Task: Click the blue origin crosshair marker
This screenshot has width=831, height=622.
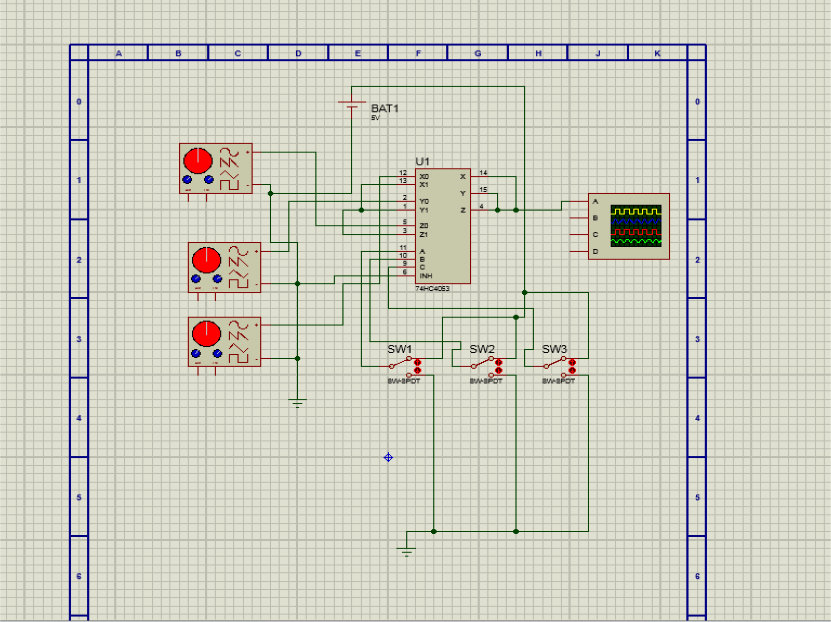Action: [388, 457]
